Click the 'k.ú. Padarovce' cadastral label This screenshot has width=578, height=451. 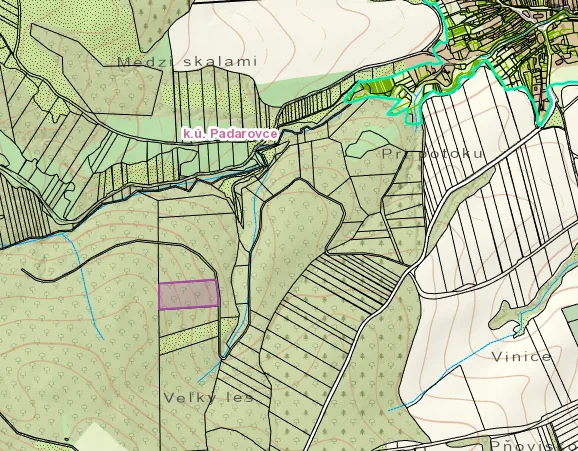(230, 134)
